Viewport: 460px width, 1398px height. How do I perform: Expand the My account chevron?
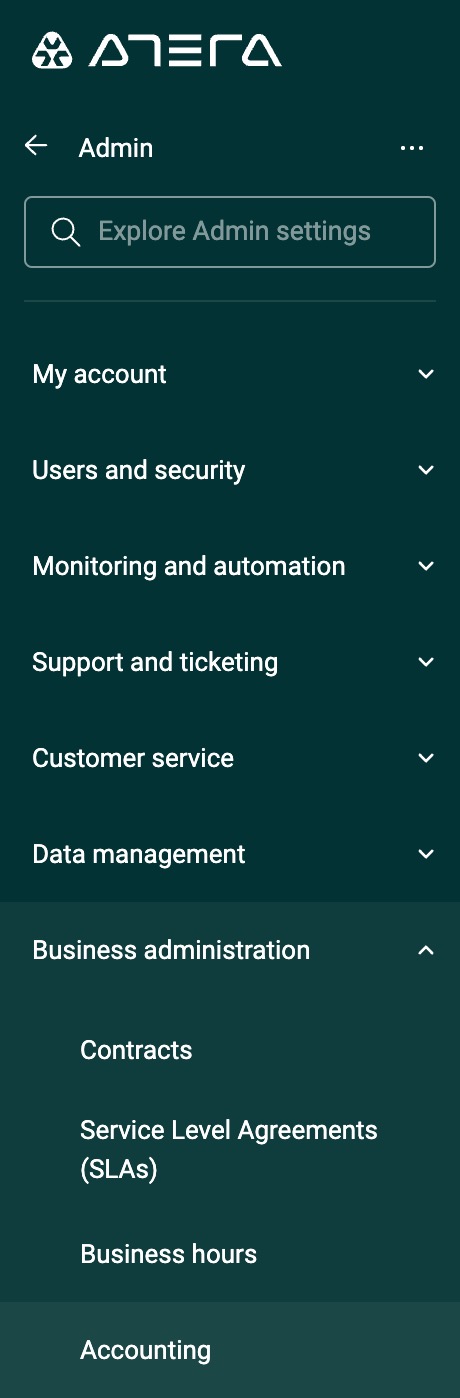(426, 374)
